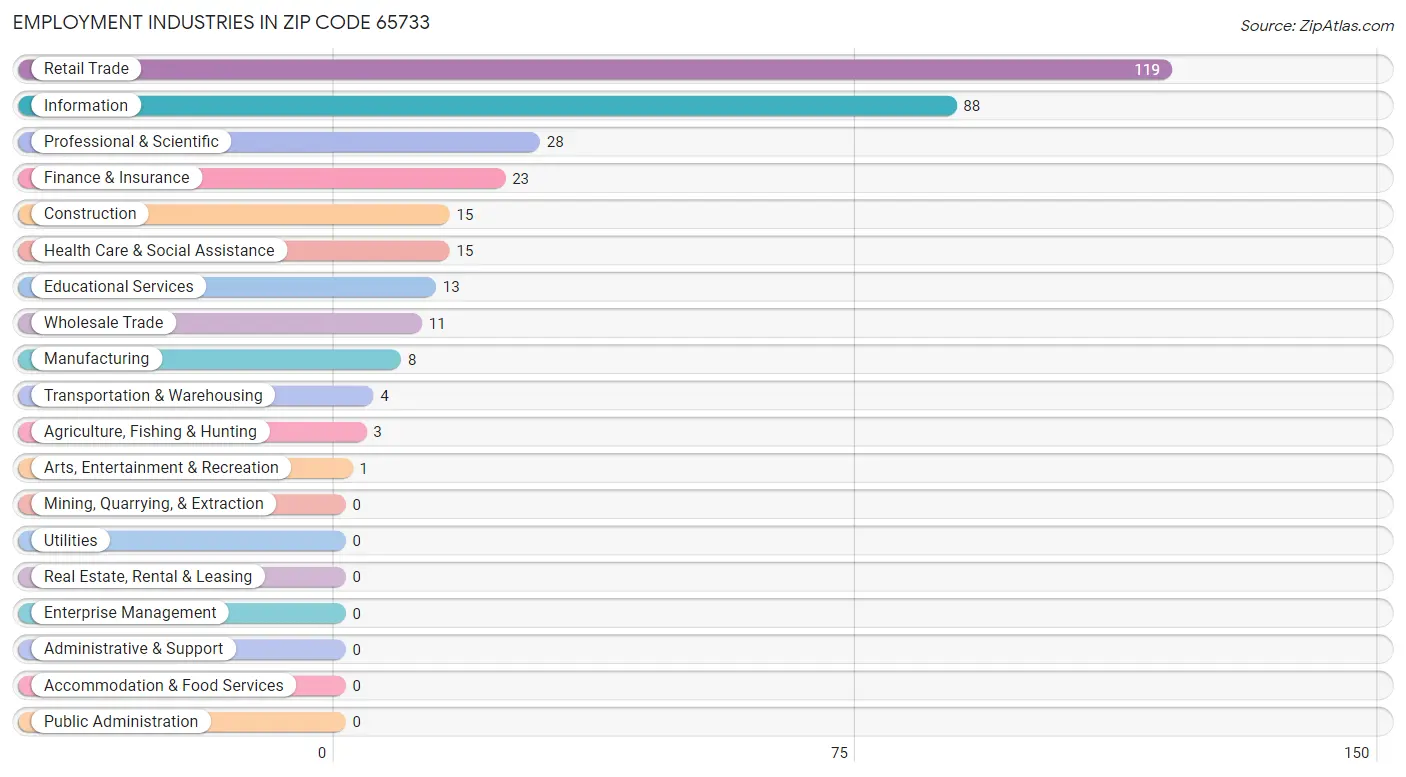
Task: Click Accommodation & Food Services label
Action: coord(164,686)
